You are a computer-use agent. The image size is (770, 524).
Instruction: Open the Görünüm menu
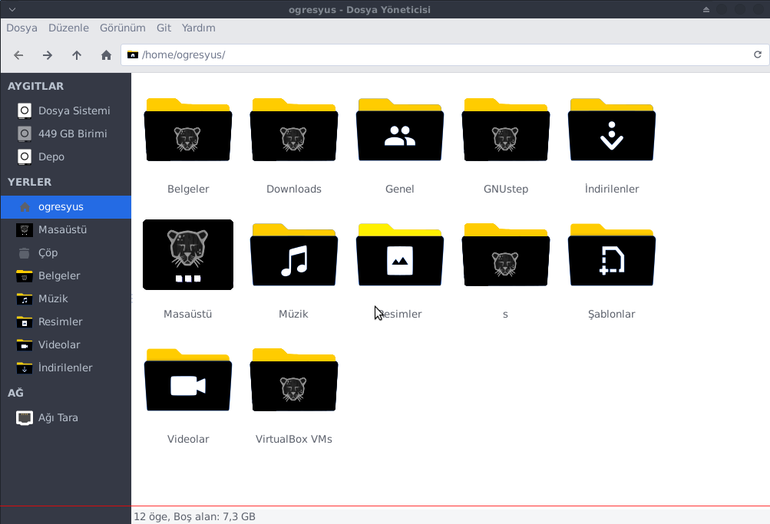pyautogui.click(x=122, y=28)
